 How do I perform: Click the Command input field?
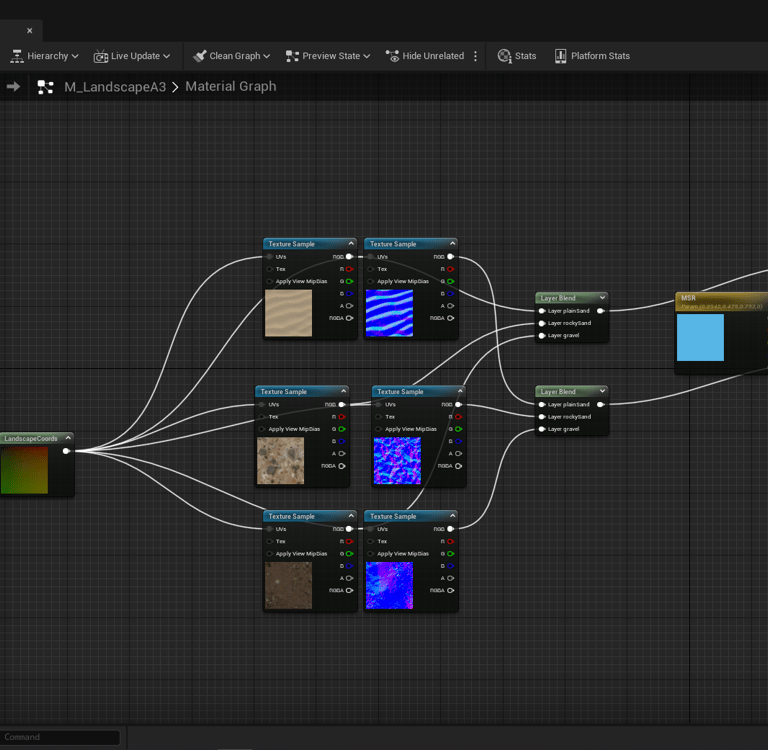coord(60,737)
